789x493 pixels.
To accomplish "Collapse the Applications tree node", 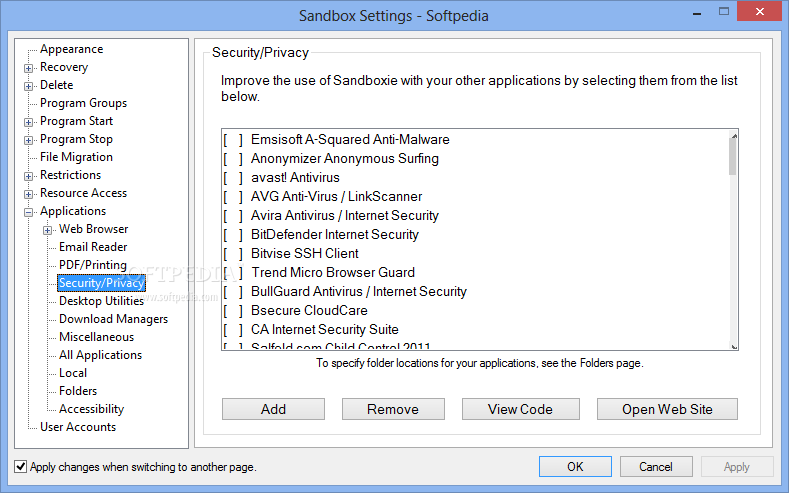I will tap(29, 212).
